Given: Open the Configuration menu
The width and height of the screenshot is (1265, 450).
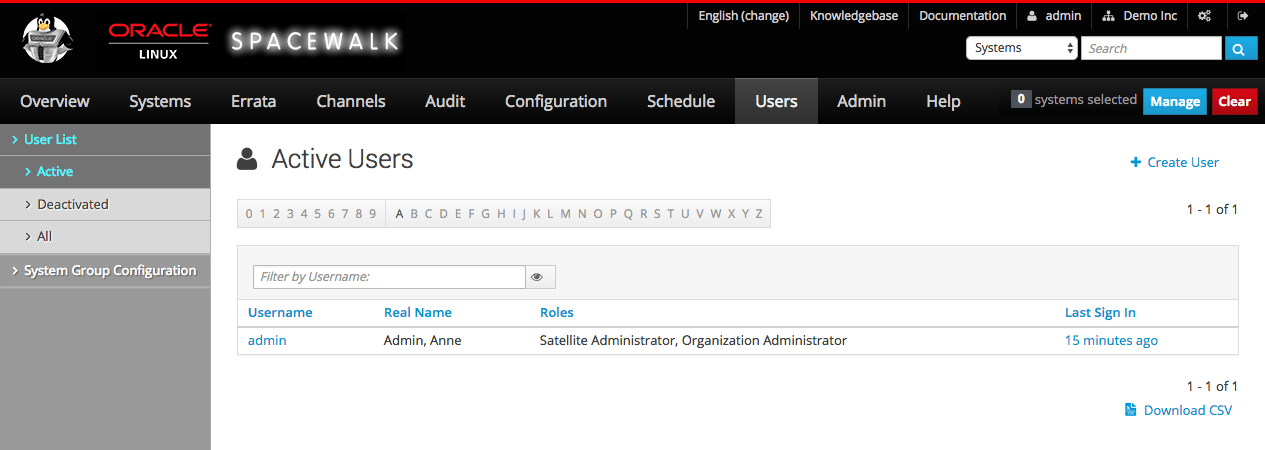Looking at the screenshot, I should (556, 101).
